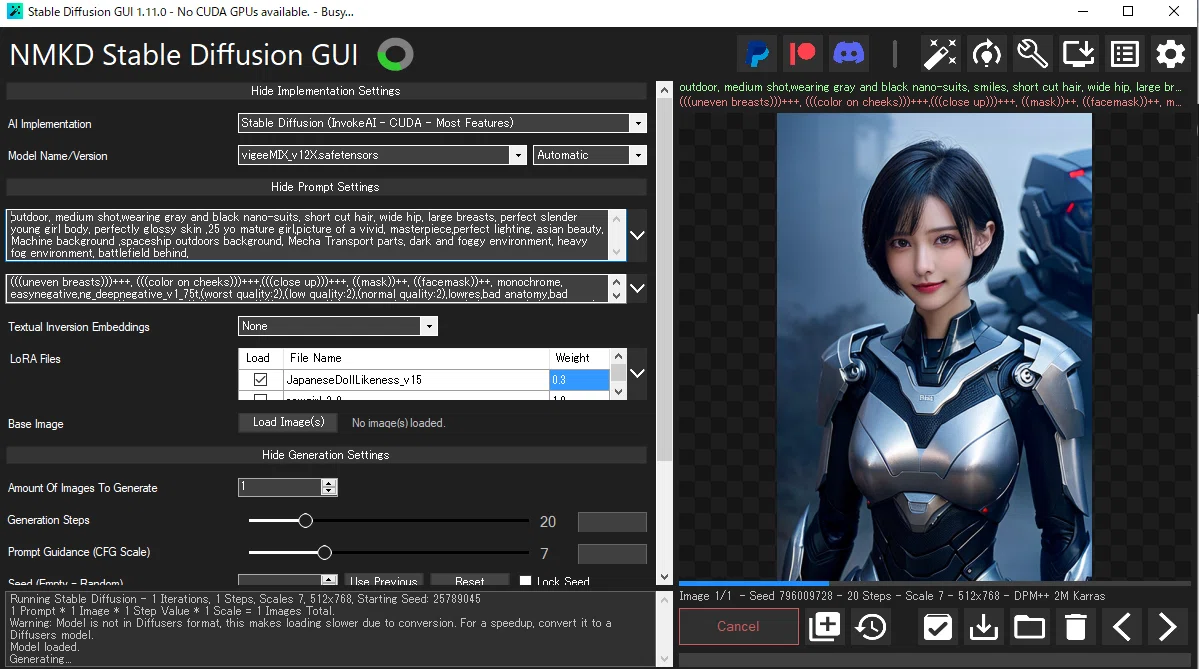Delete the current image with trash icon
1199x669 pixels.
(1076, 627)
